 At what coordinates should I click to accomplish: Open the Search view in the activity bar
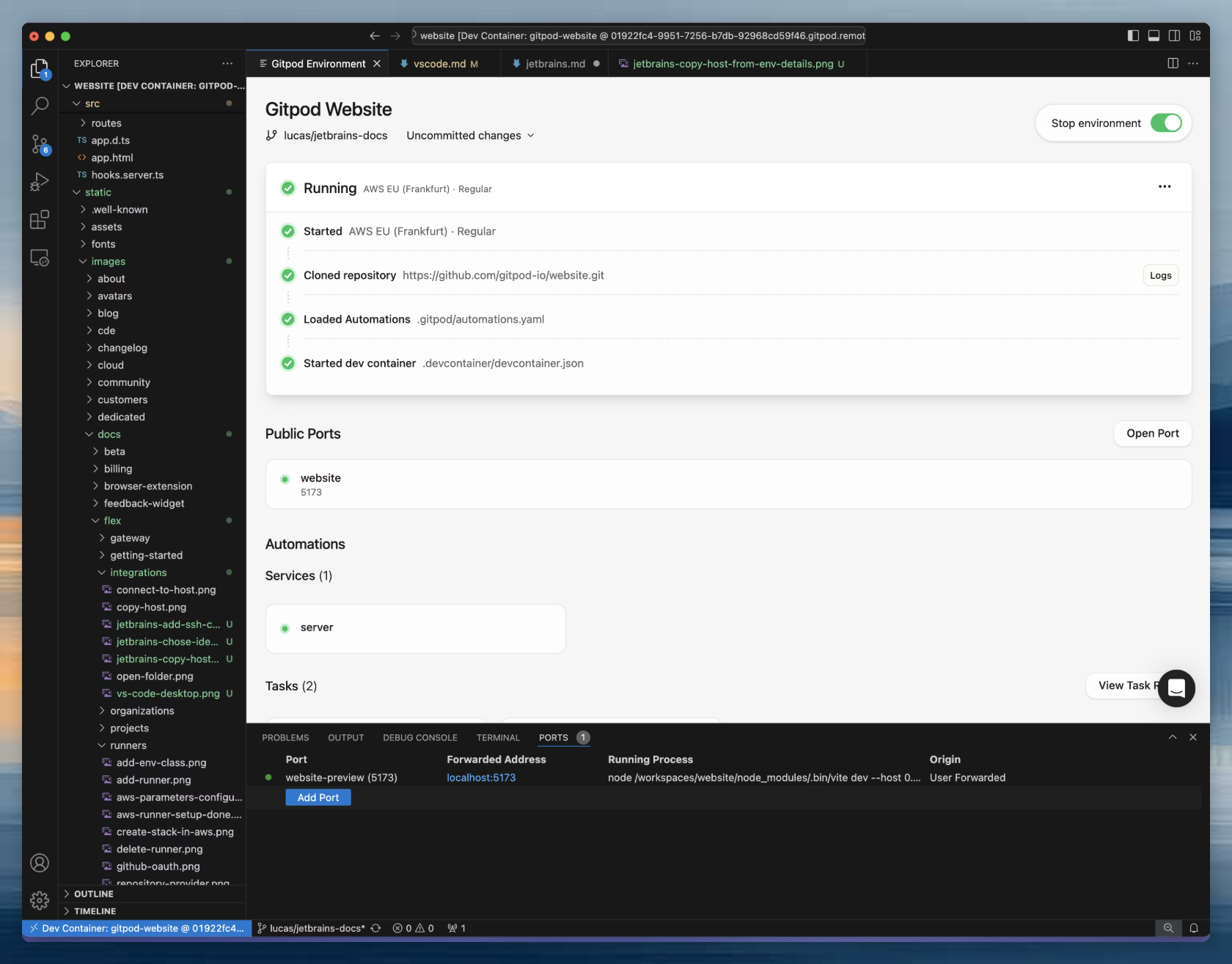point(40,106)
